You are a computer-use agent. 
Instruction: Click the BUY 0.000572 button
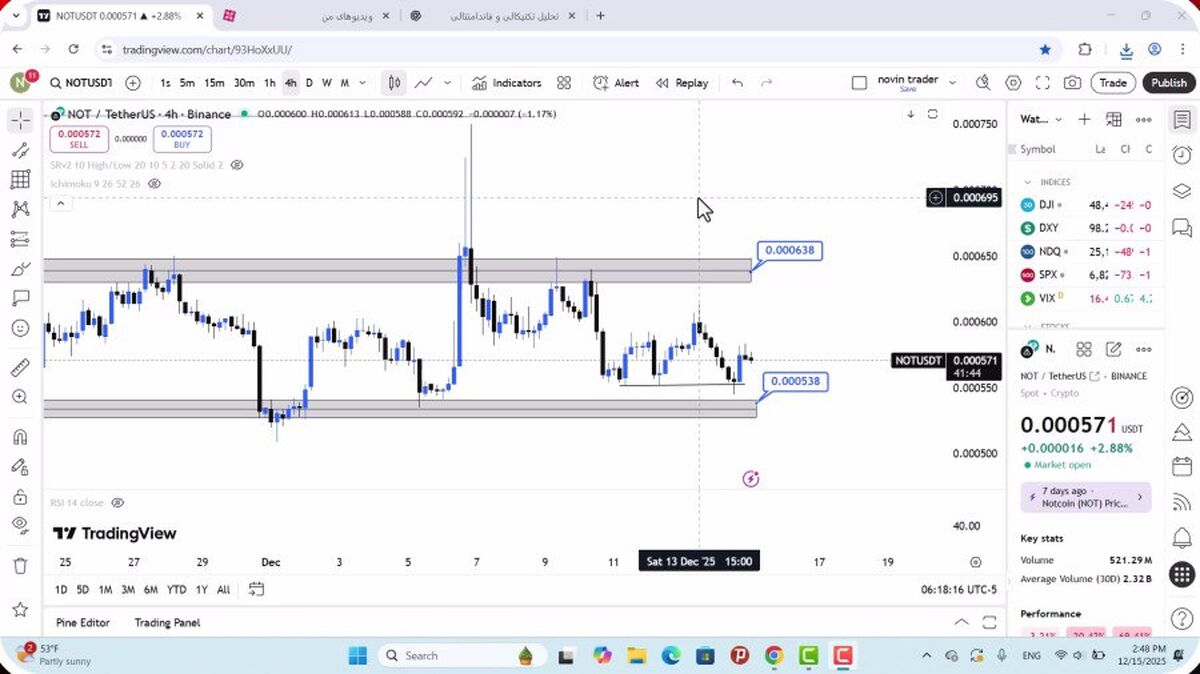pos(182,139)
